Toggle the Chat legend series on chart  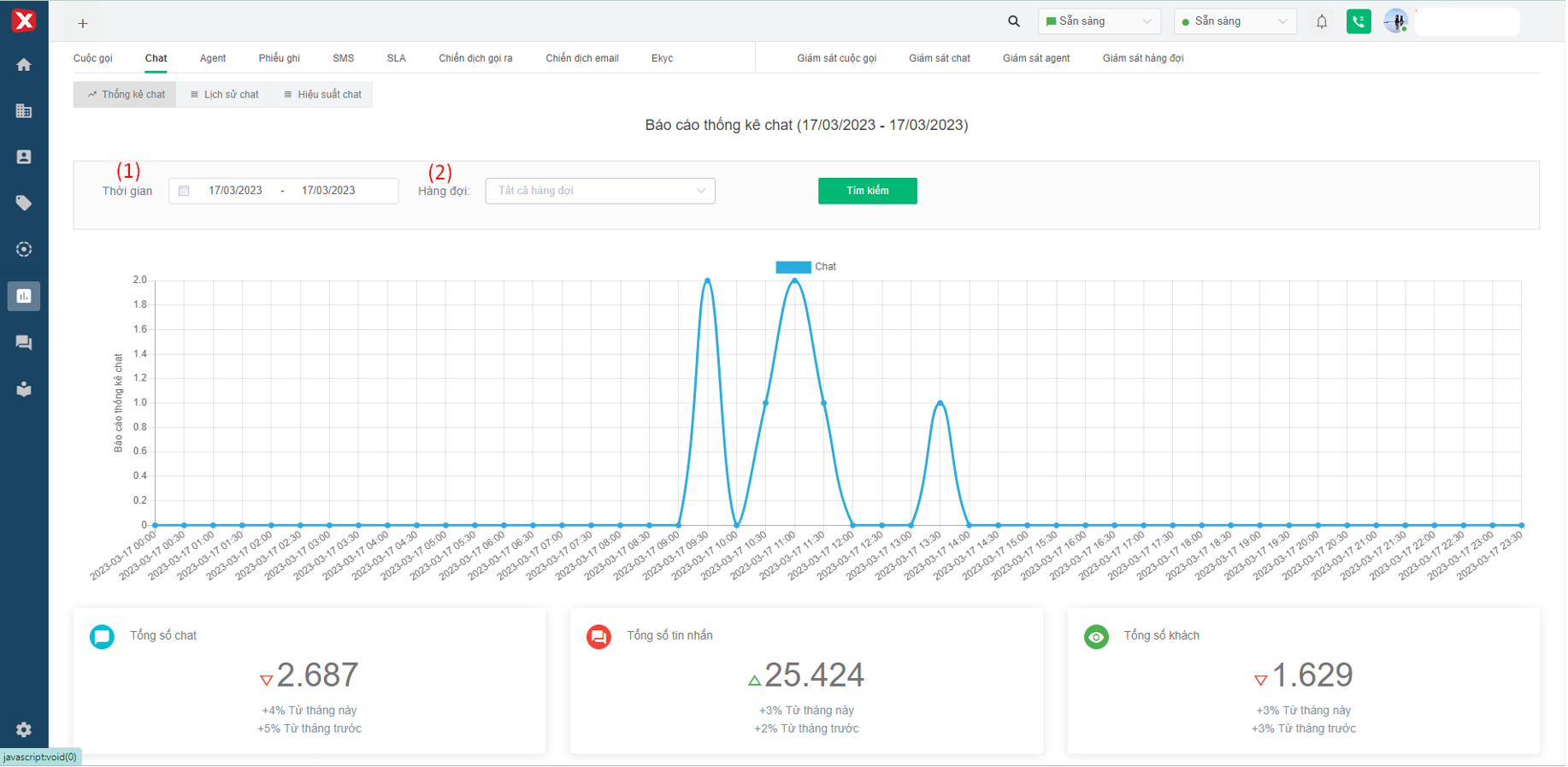tap(805, 267)
